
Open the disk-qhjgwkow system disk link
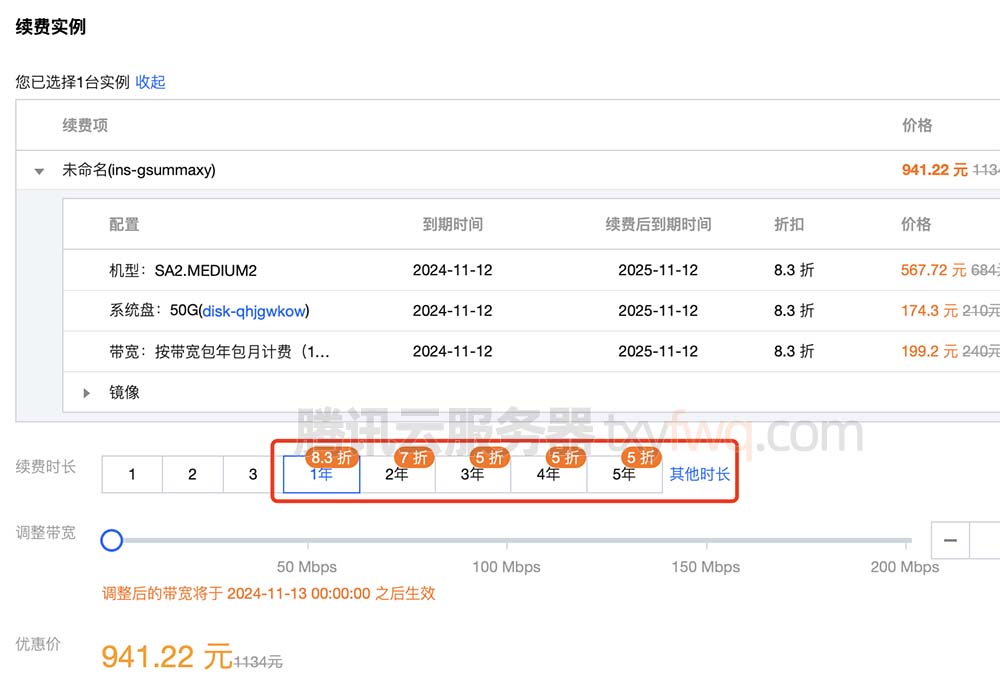pyautogui.click(x=254, y=311)
